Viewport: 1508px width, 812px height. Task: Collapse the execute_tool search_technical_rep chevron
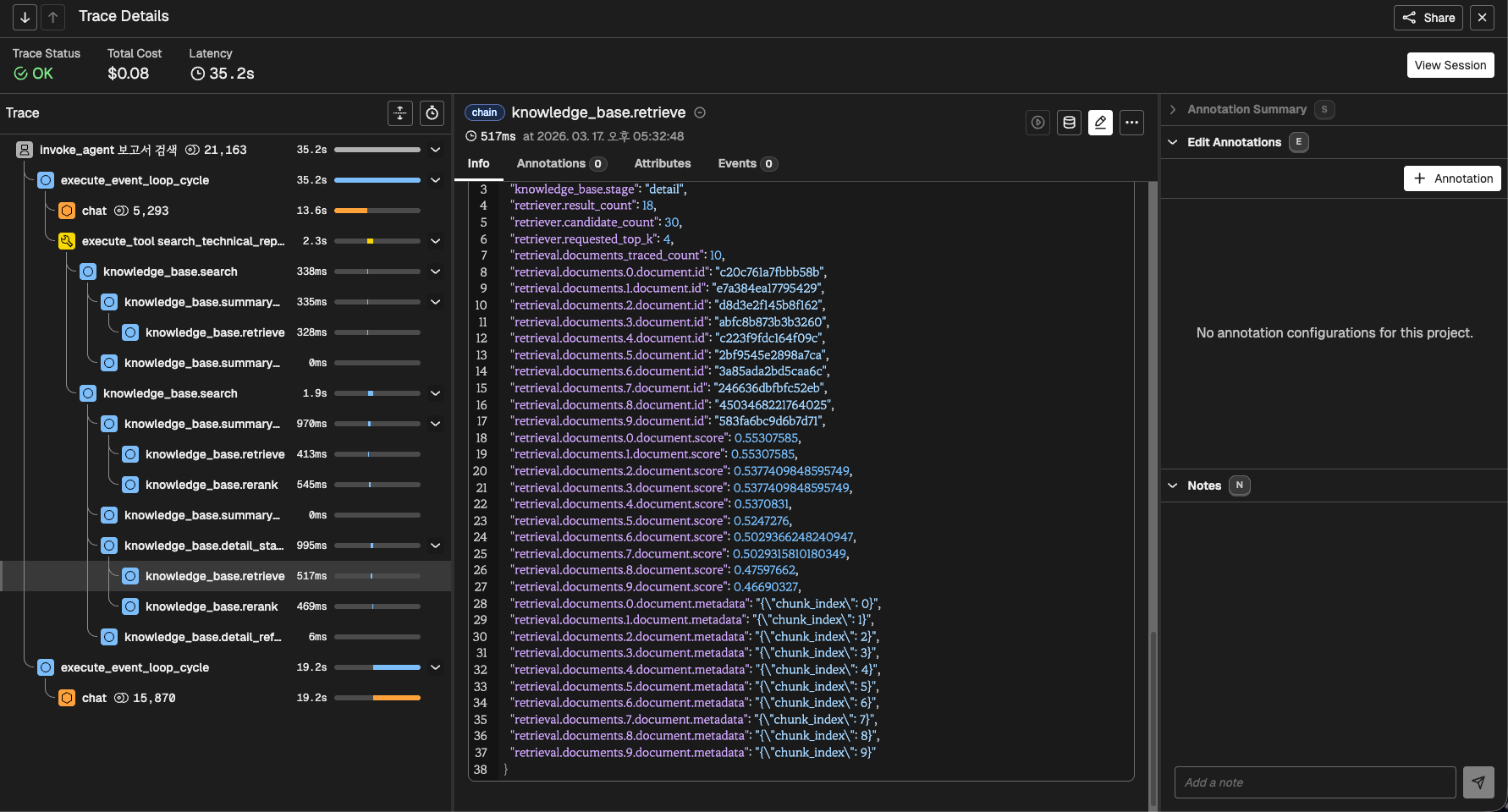[x=435, y=241]
